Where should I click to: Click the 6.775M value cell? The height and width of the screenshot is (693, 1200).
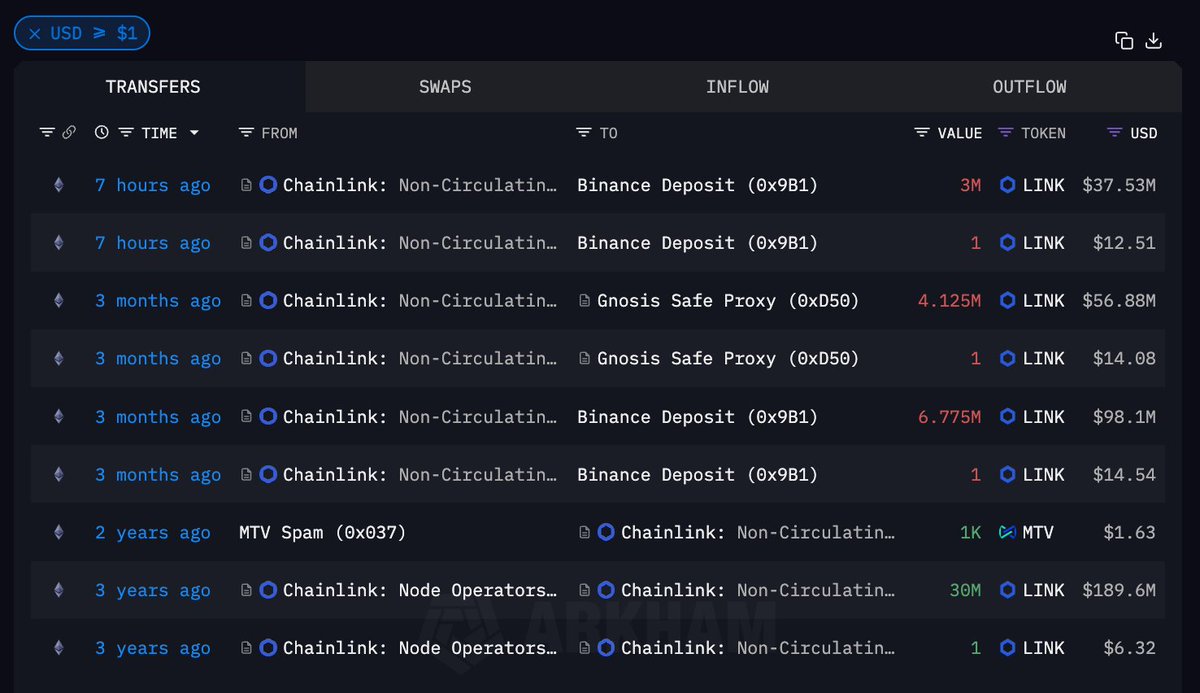950,417
